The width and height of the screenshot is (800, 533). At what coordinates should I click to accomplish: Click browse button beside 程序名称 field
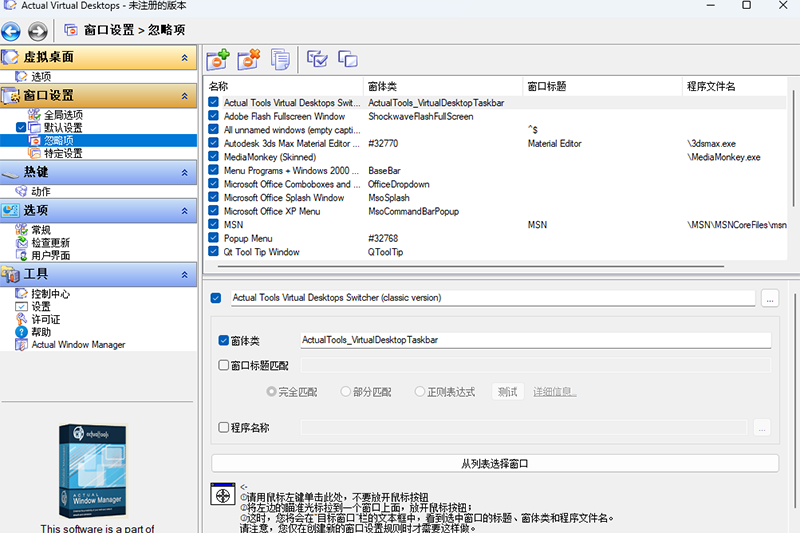pyautogui.click(x=762, y=427)
